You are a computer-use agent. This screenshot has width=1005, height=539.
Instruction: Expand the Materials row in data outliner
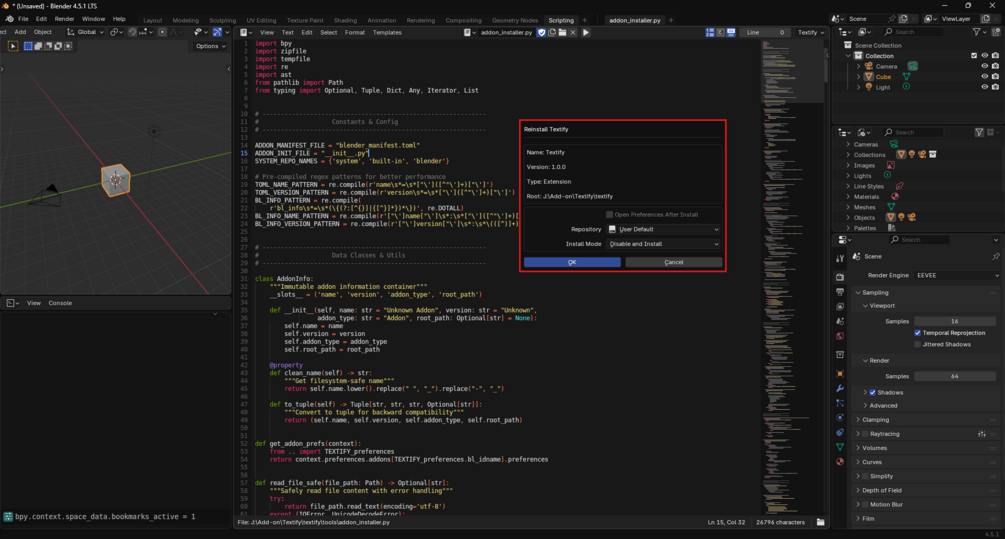tap(848, 197)
